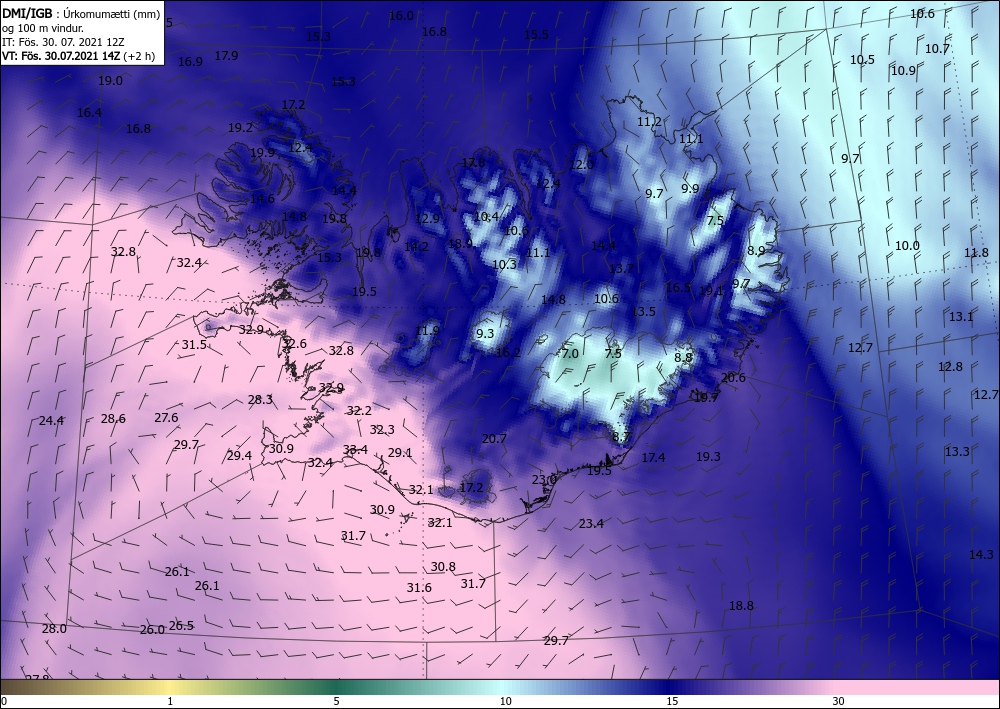The image size is (1000, 709).
Task: Click the map value 12.8
Action: [x=950, y=367]
